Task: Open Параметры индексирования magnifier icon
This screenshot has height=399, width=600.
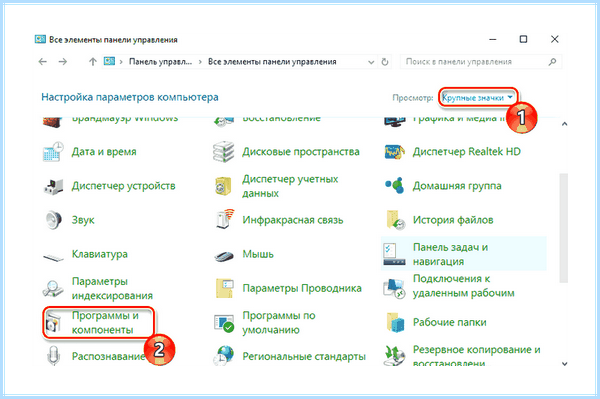Action: point(53,288)
